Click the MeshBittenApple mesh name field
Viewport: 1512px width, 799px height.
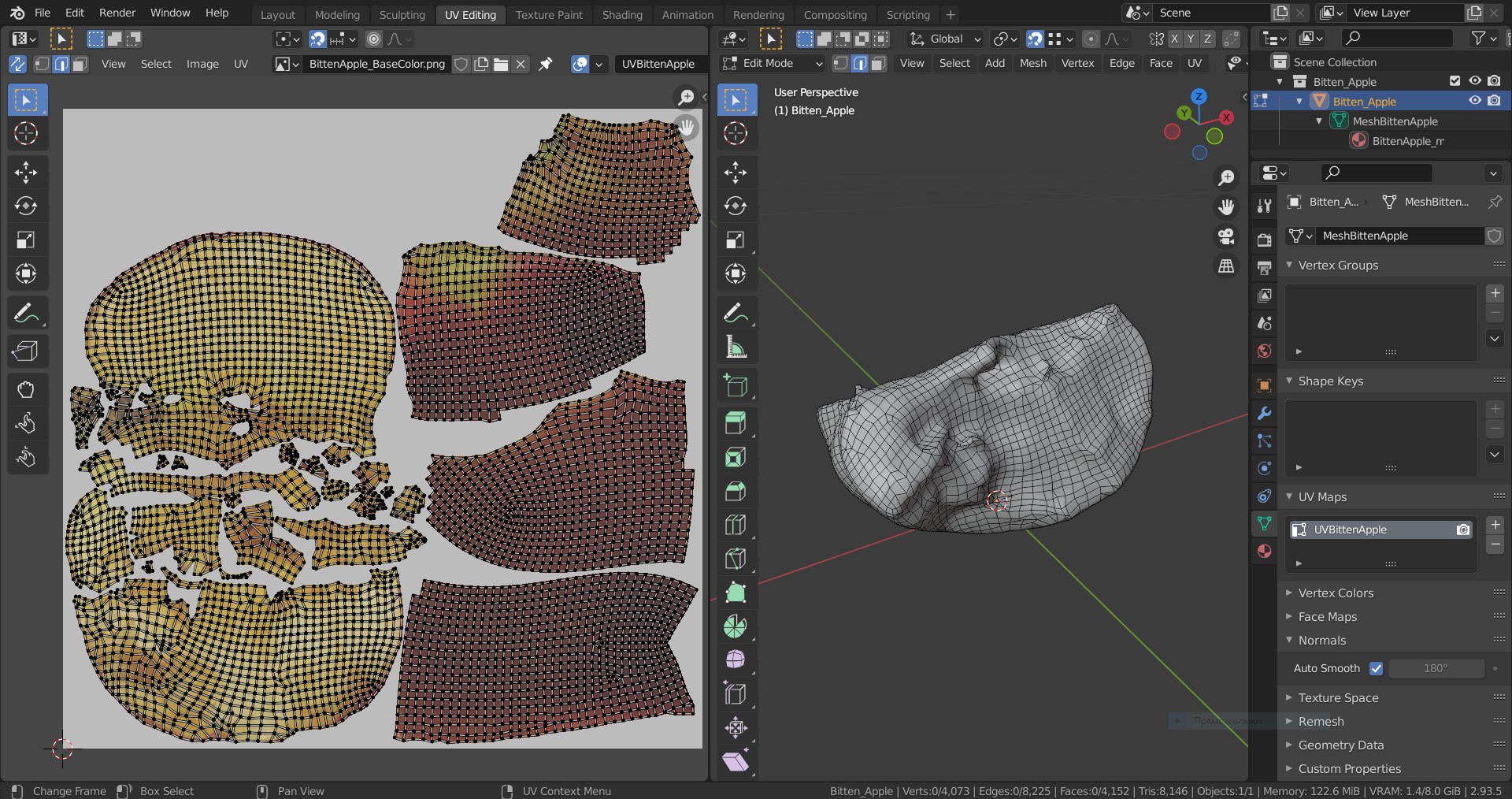(1402, 236)
